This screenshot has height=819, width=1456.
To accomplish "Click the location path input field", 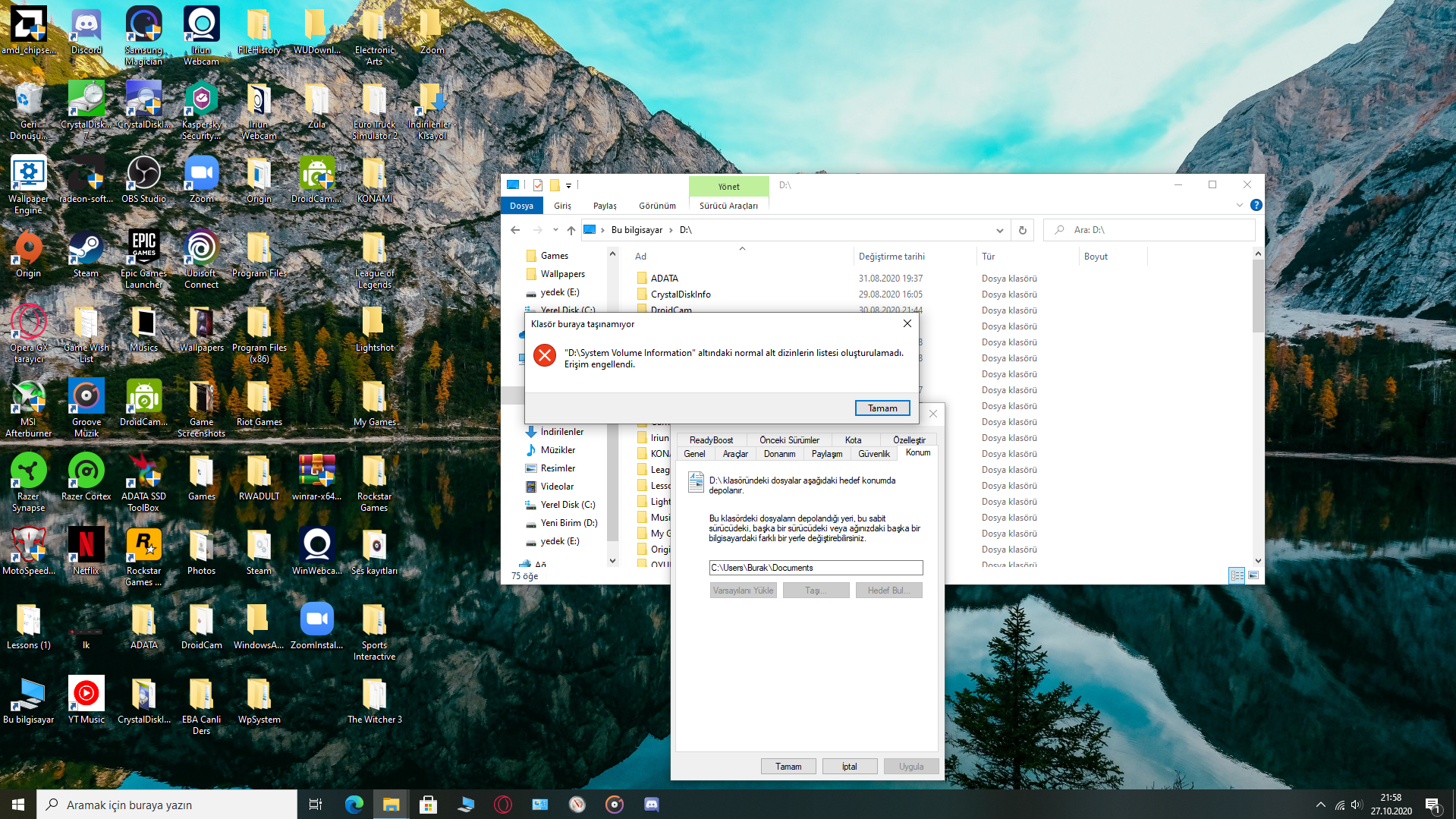I will (x=816, y=568).
